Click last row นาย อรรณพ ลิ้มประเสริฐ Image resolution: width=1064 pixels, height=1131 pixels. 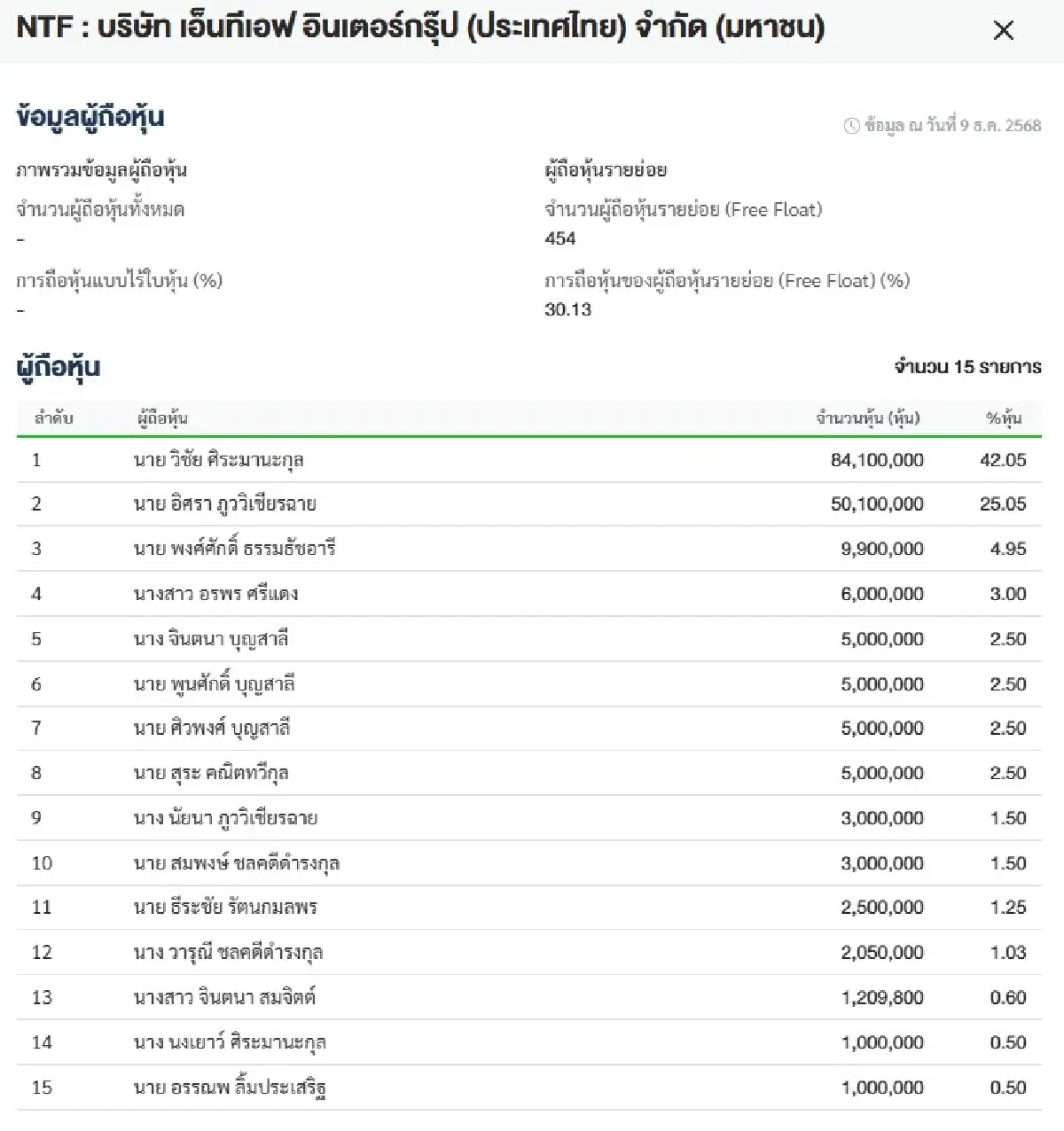click(x=230, y=1088)
